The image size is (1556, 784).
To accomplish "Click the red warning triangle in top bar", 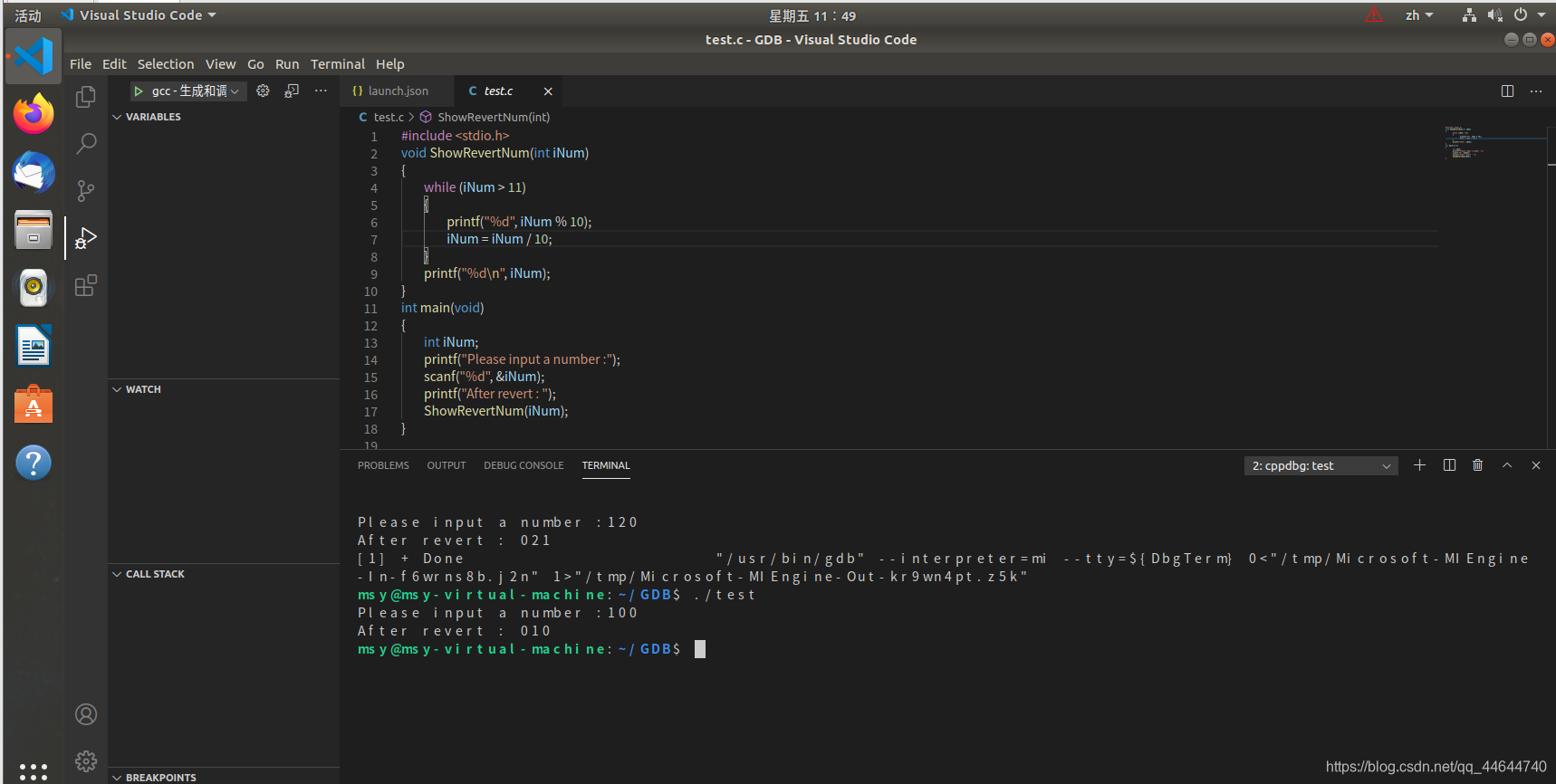I will tap(1374, 14).
